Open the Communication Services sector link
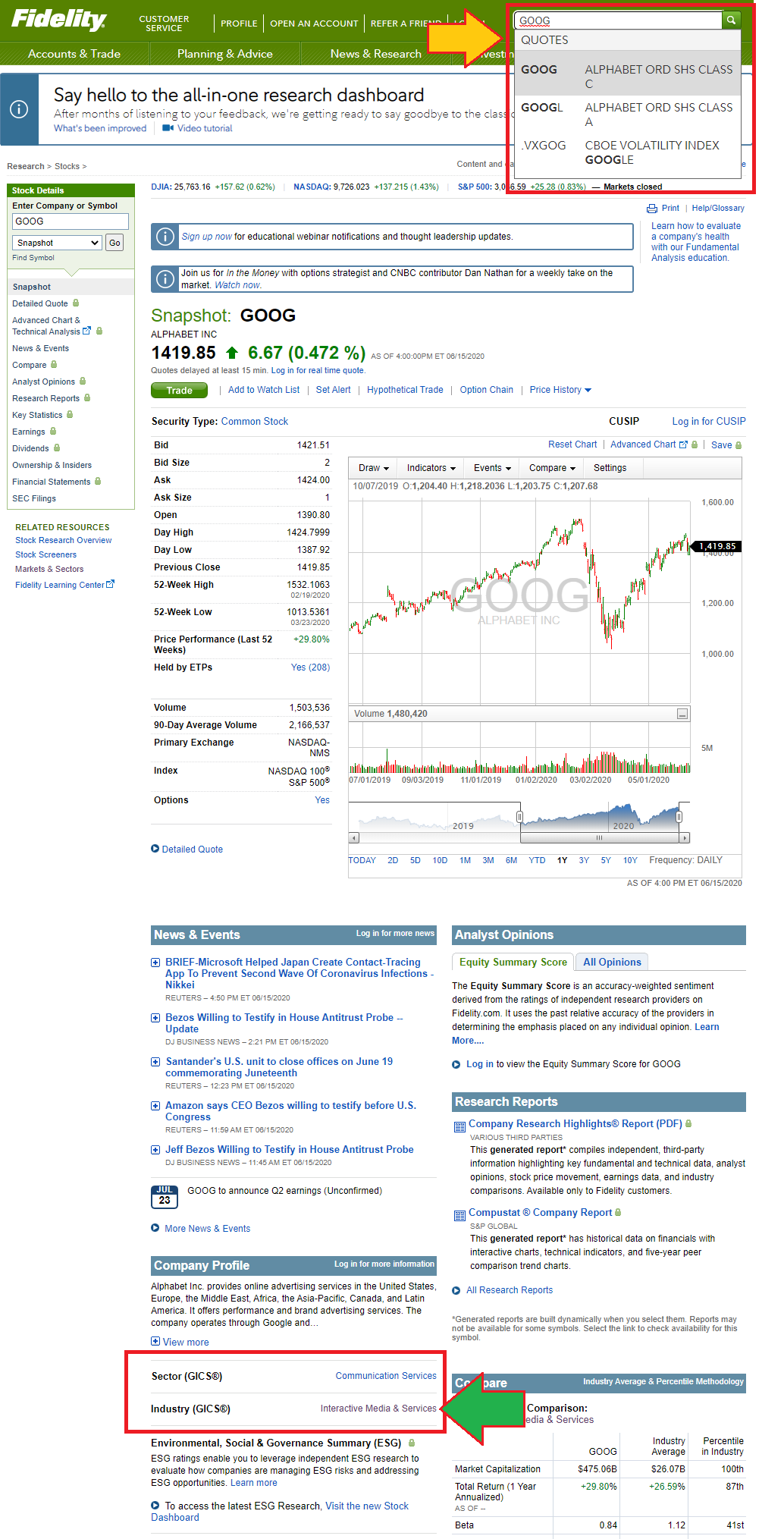This screenshot has height=1539, width=784. 386,1376
